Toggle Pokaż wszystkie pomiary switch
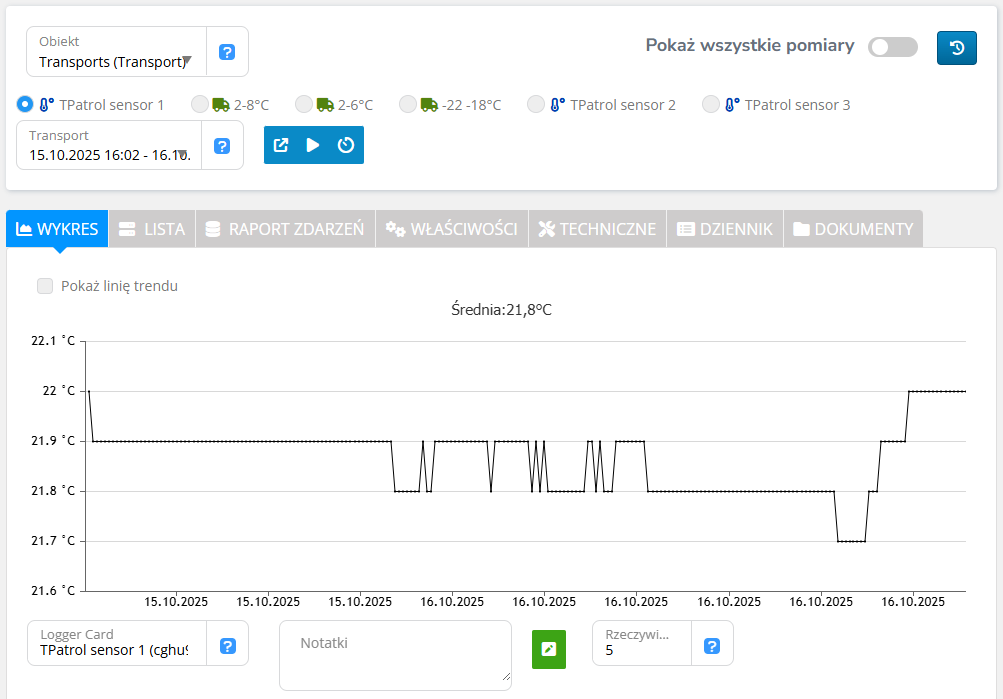 pos(892,47)
